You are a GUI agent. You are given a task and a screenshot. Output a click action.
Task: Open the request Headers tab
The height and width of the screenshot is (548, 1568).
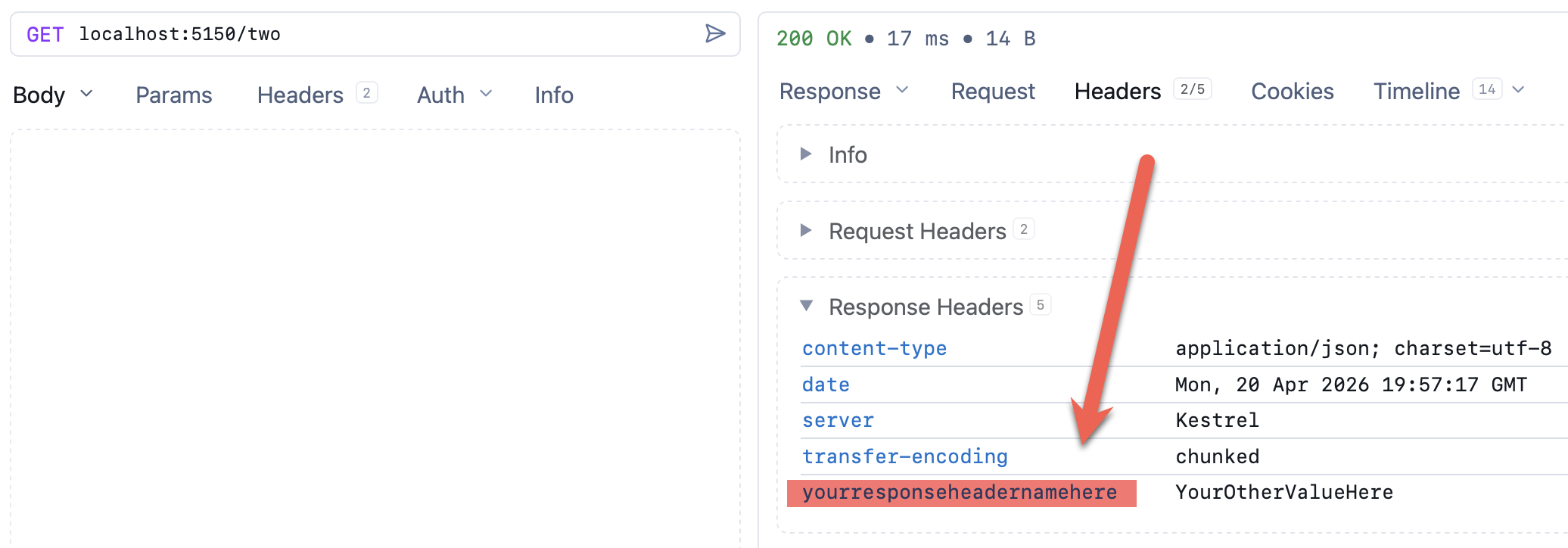coord(300,95)
